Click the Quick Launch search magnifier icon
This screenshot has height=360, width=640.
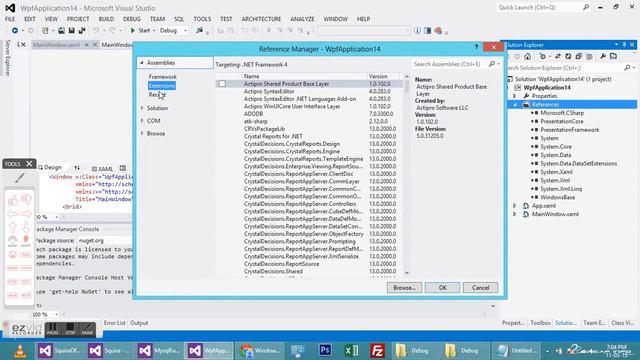(586, 7)
